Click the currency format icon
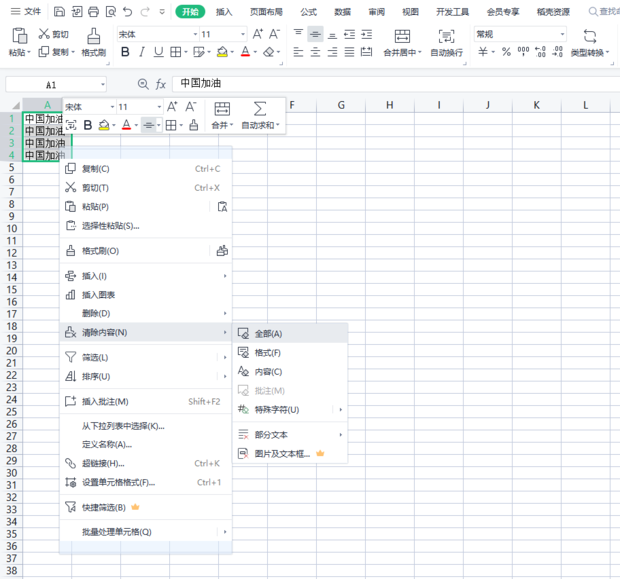620x579 pixels. tap(483, 52)
